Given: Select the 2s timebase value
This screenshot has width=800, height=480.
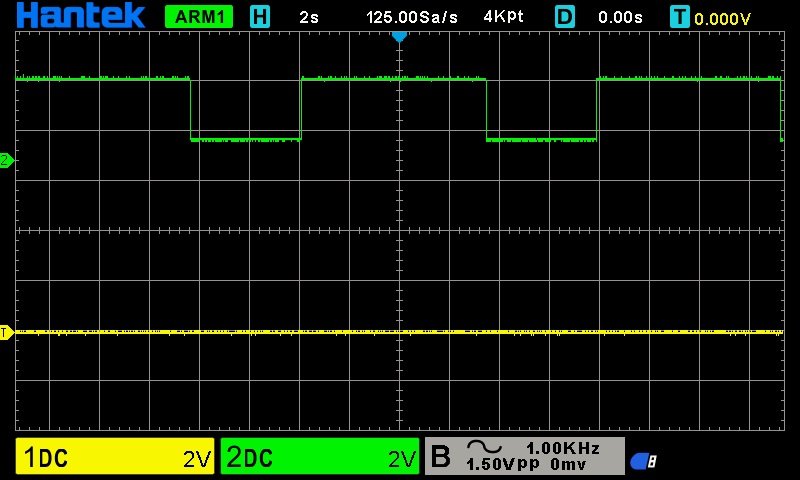Looking at the screenshot, I should click(x=309, y=17).
